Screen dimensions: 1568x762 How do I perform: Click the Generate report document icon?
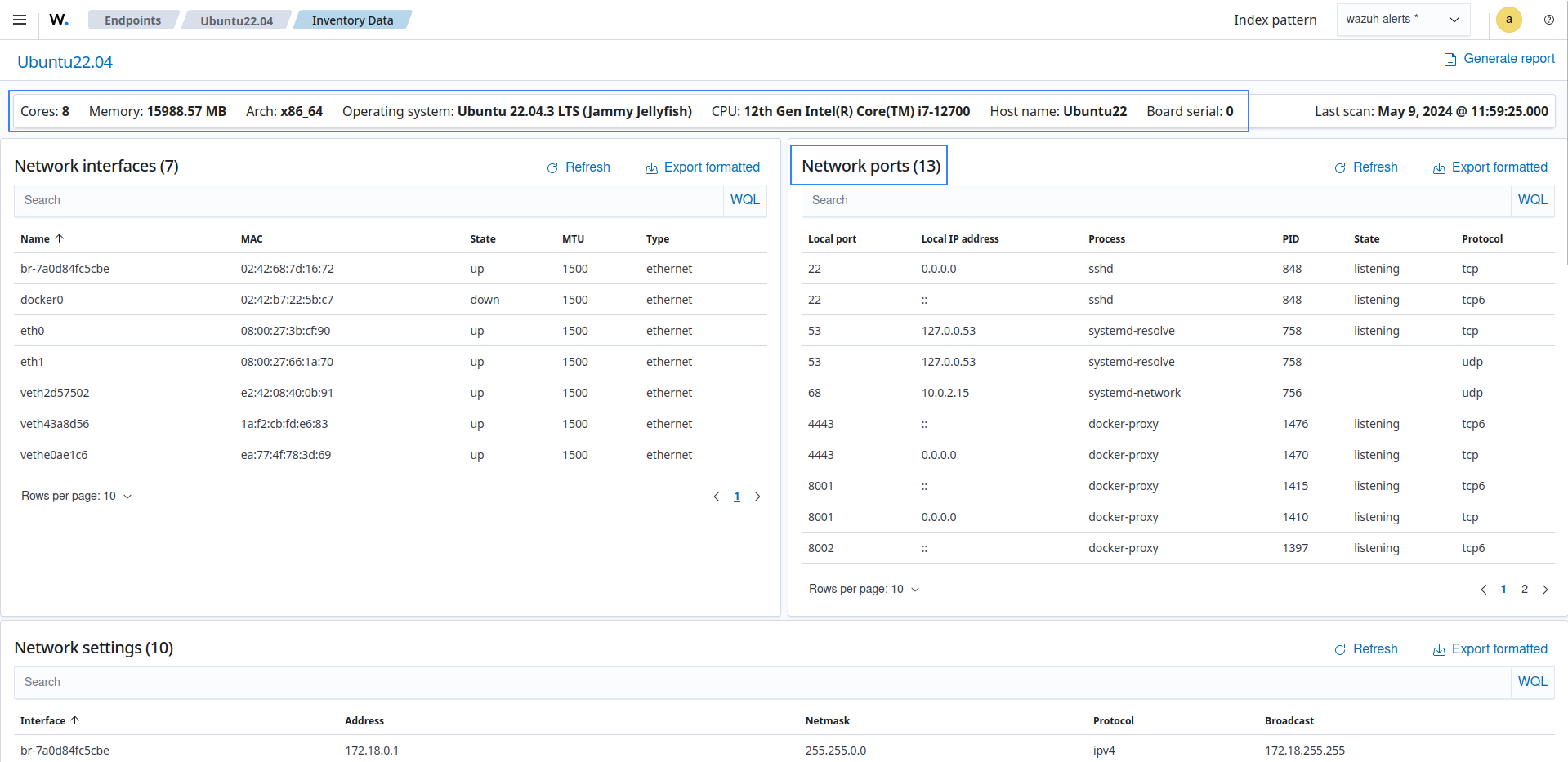coord(1450,60)
